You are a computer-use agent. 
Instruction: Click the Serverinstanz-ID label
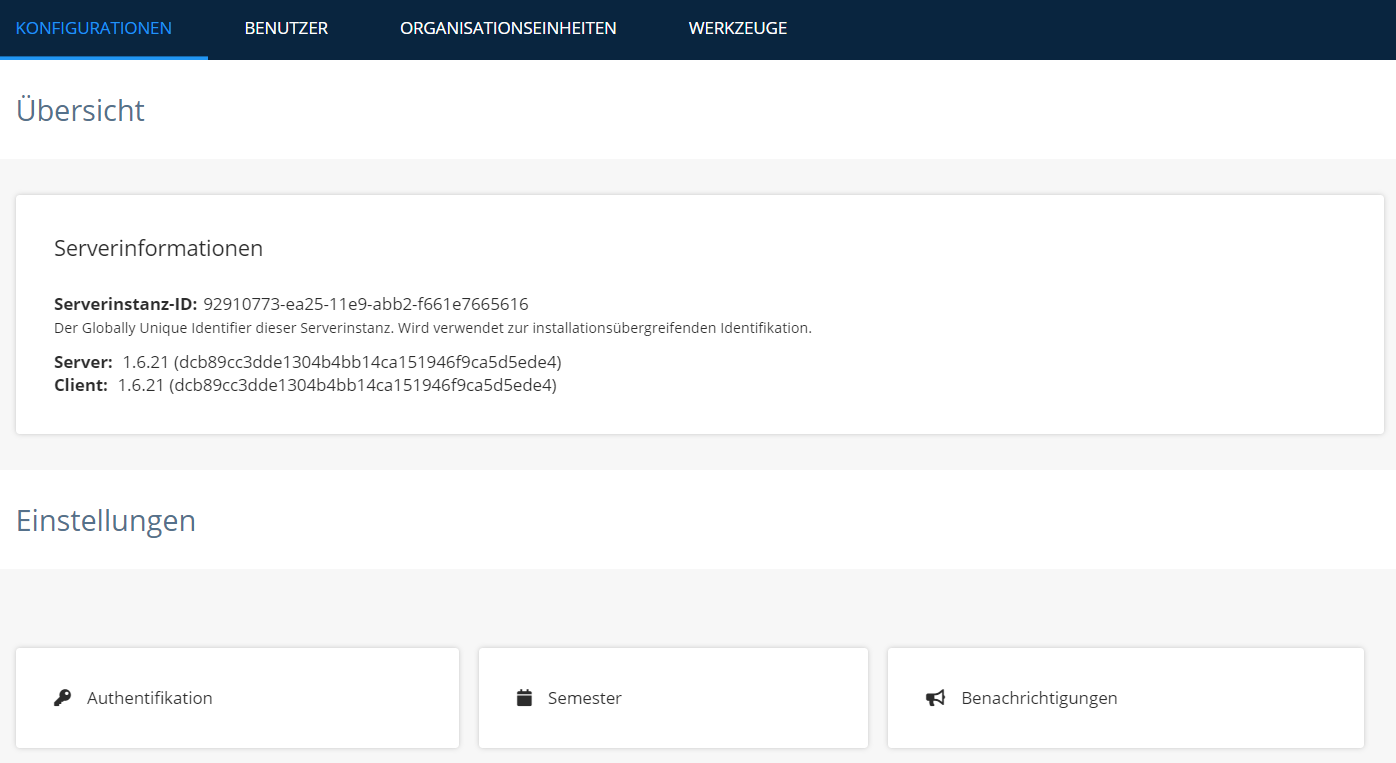tap(126, 304)
